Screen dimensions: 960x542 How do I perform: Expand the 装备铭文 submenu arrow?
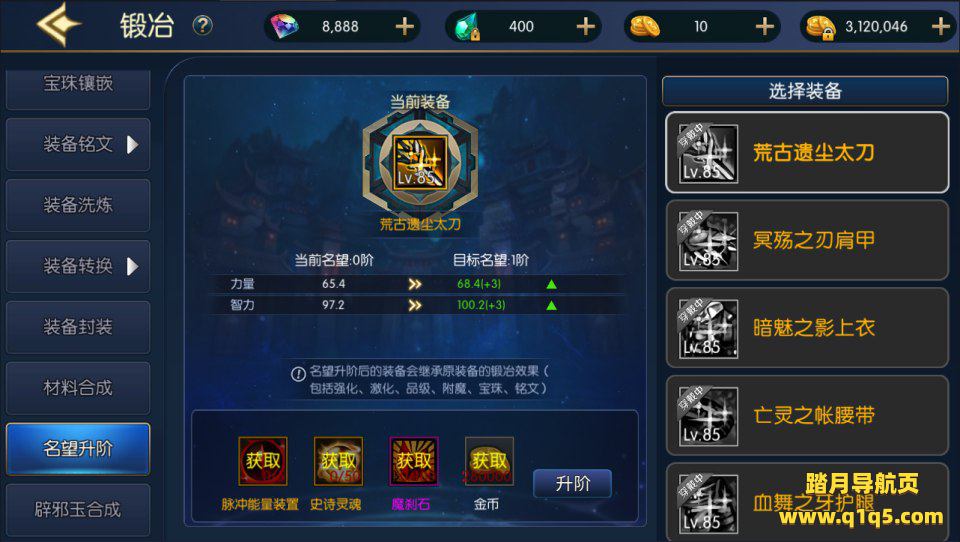point(132,145)
